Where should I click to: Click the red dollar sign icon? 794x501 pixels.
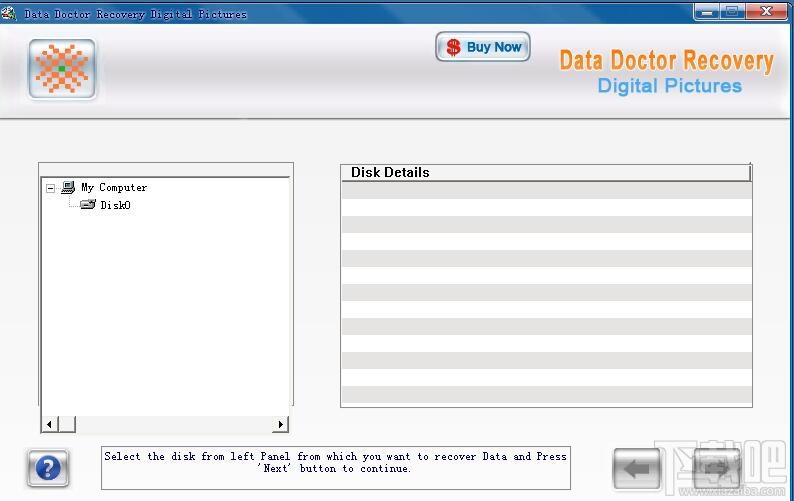[x=453, y=47]
